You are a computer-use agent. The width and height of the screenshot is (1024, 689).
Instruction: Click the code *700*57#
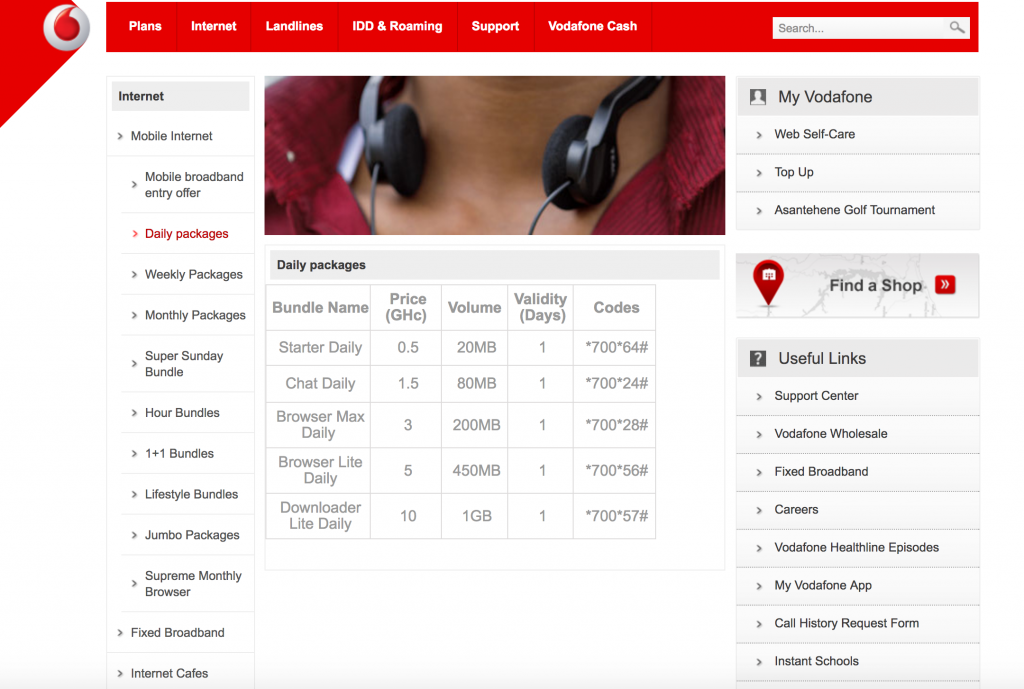click(616, 516)
